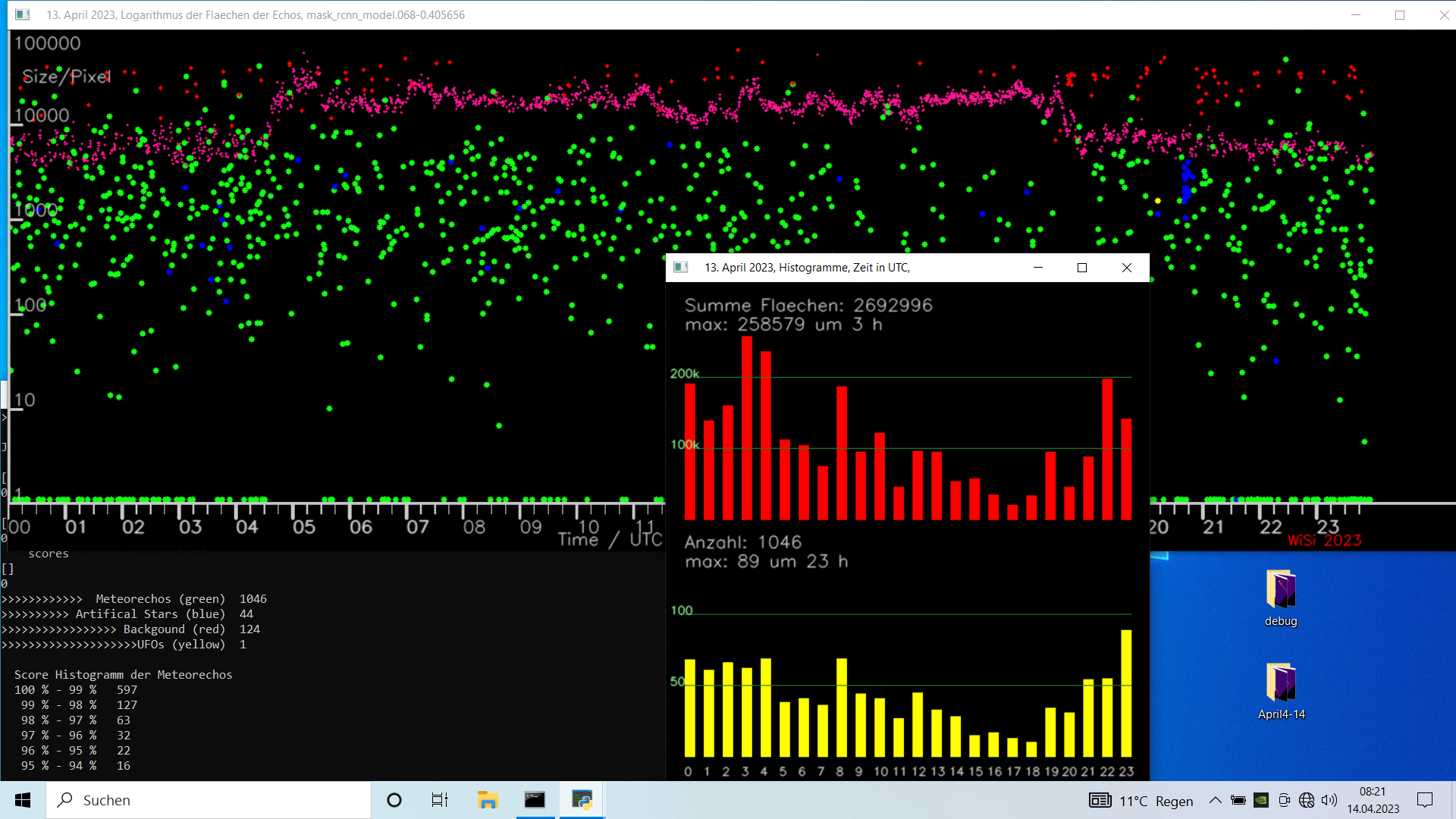The width and height of the screenshot is (1456, 819).
Task: Open Task View in the taskbar
Action: [x=440, y=800]
